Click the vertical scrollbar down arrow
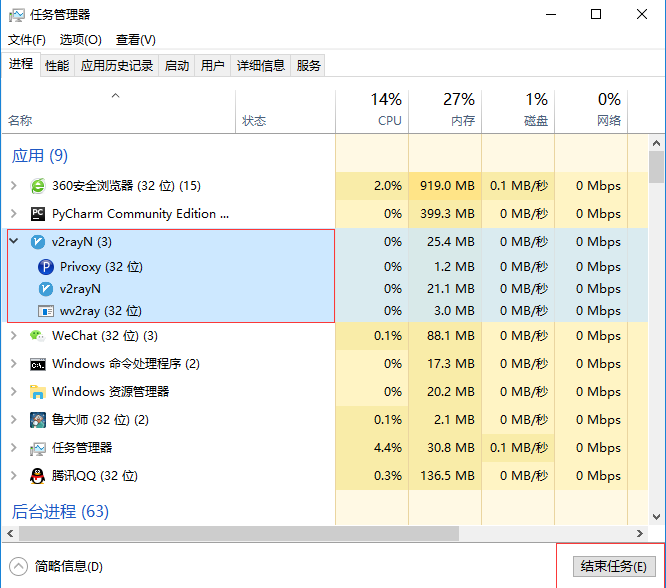 tap(657, 517)
